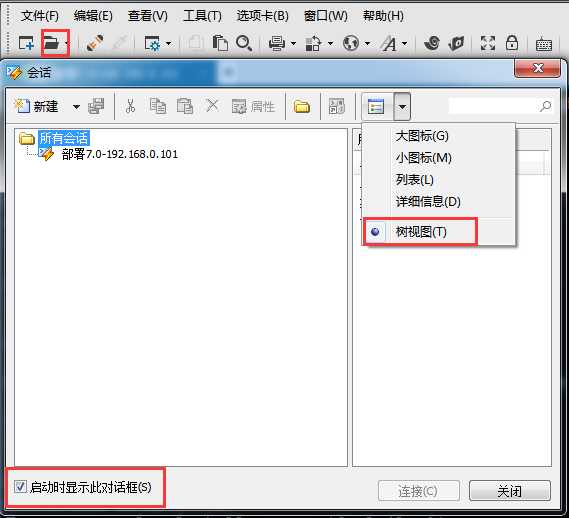Choose 详细信息(D) view option

[x=428, y=201]
